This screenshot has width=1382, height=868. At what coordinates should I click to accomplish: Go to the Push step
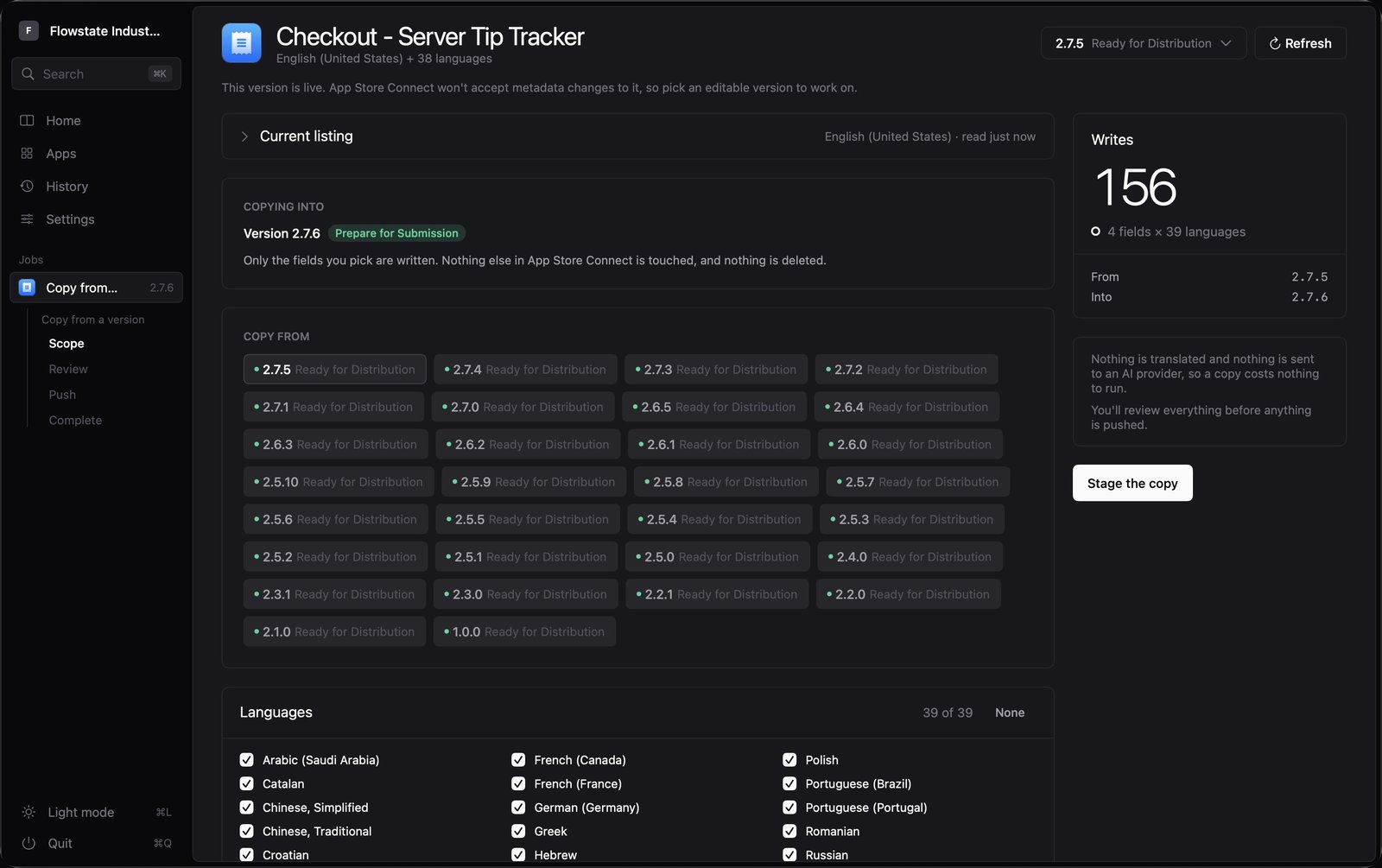(x=62, y=395)
